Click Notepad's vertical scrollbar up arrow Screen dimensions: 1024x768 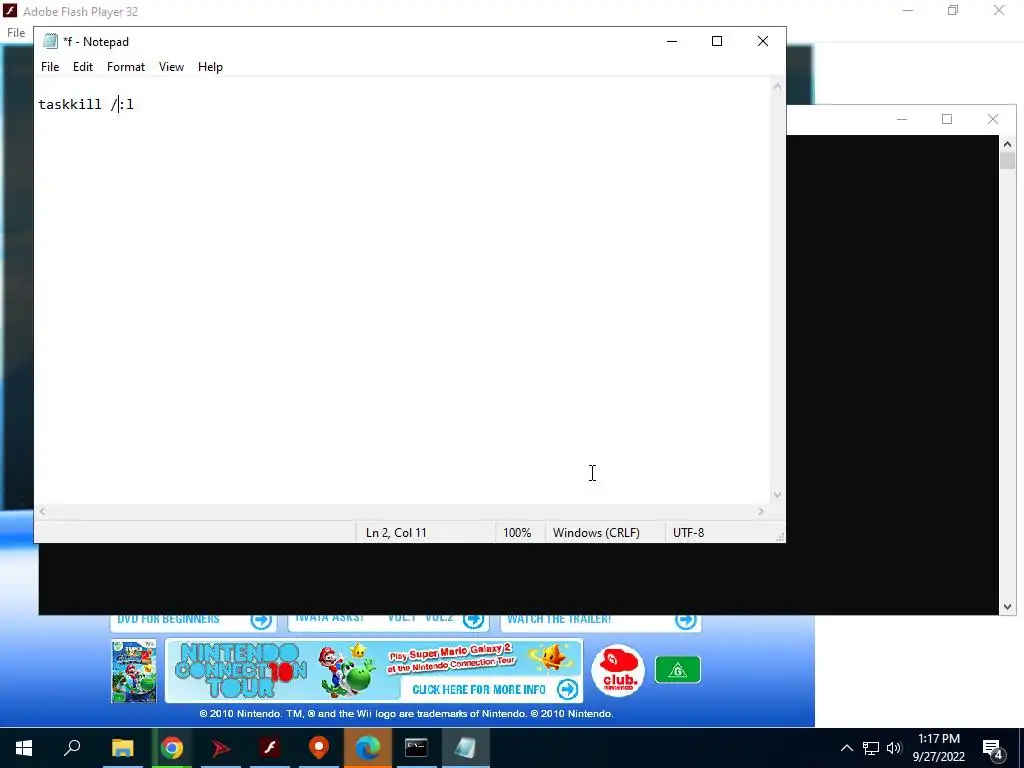777,86
